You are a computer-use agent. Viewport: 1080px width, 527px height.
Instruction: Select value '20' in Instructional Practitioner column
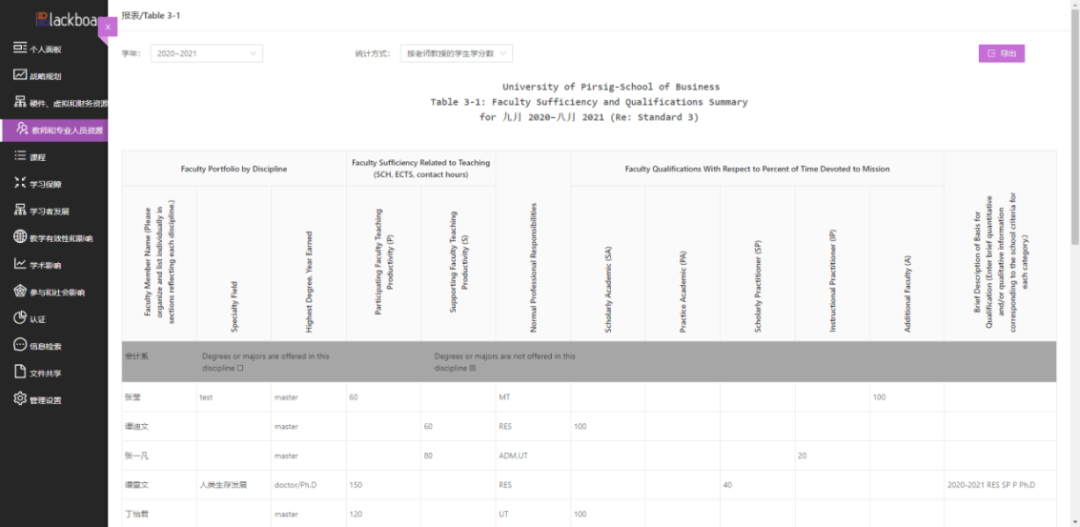point(802,455)
